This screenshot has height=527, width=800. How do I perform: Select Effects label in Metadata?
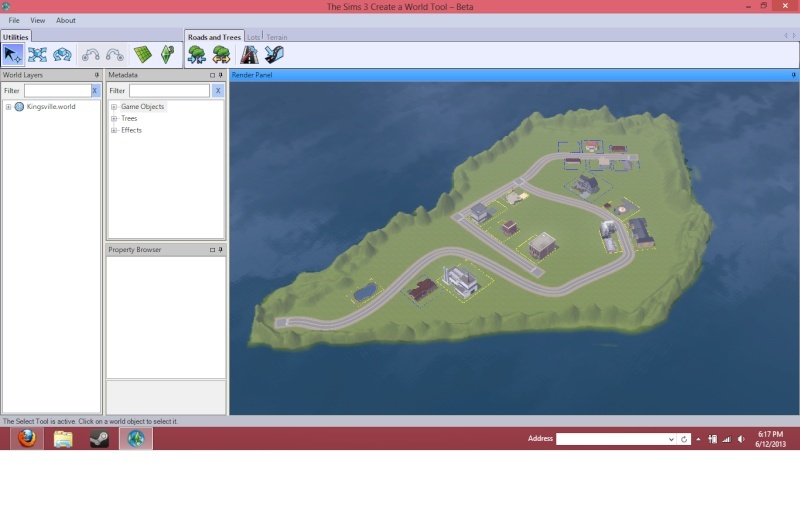coord(131,130)
